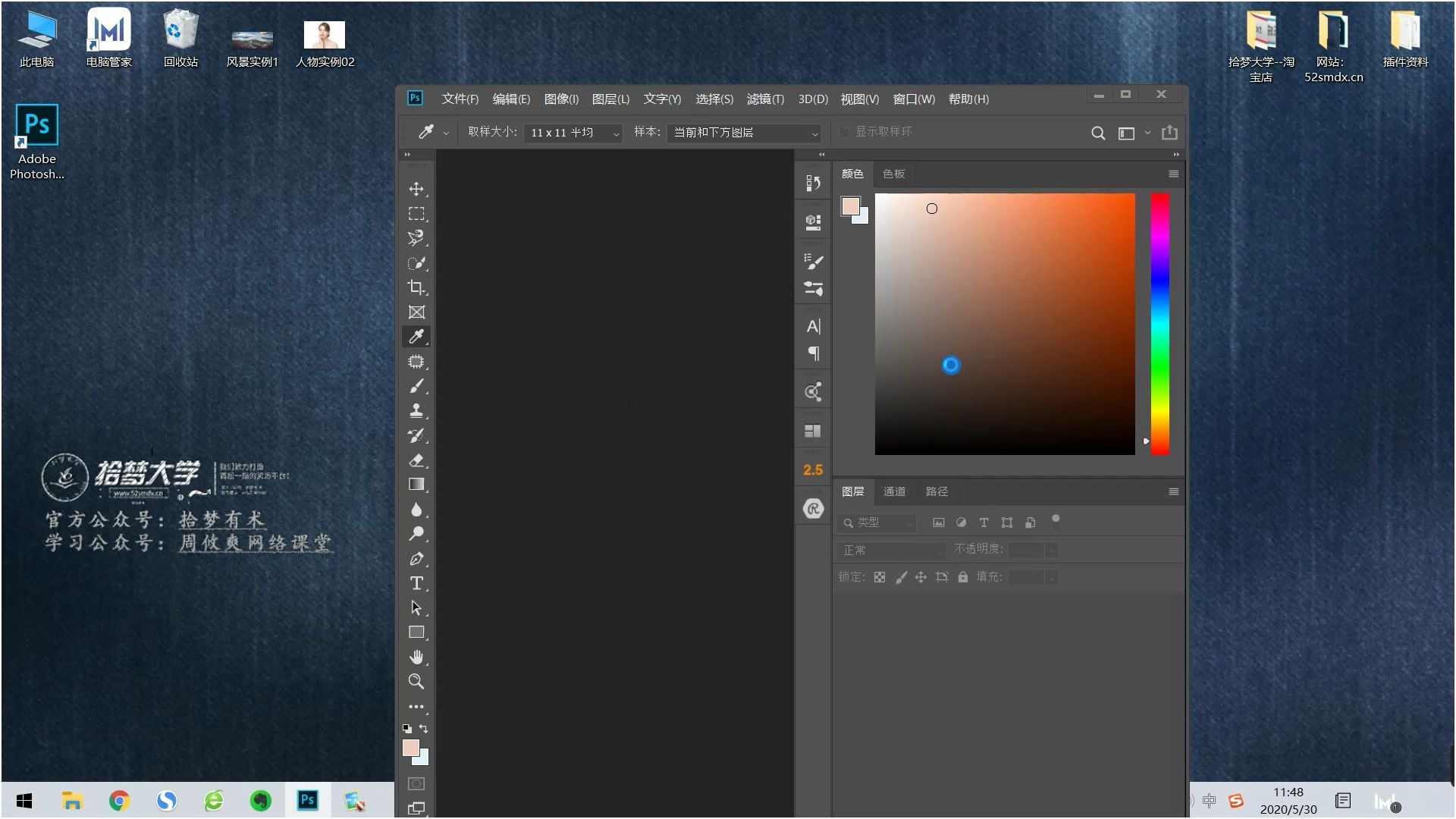Enable the 显示取样环 checkbox
This screenshot has width=1456, height=819.
click(844, 132)
